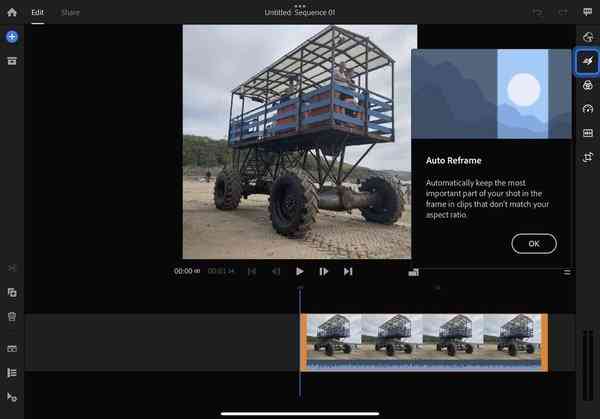Switch to the Share tab
Viewport: 600px width, 419px height.
point(70,12)
